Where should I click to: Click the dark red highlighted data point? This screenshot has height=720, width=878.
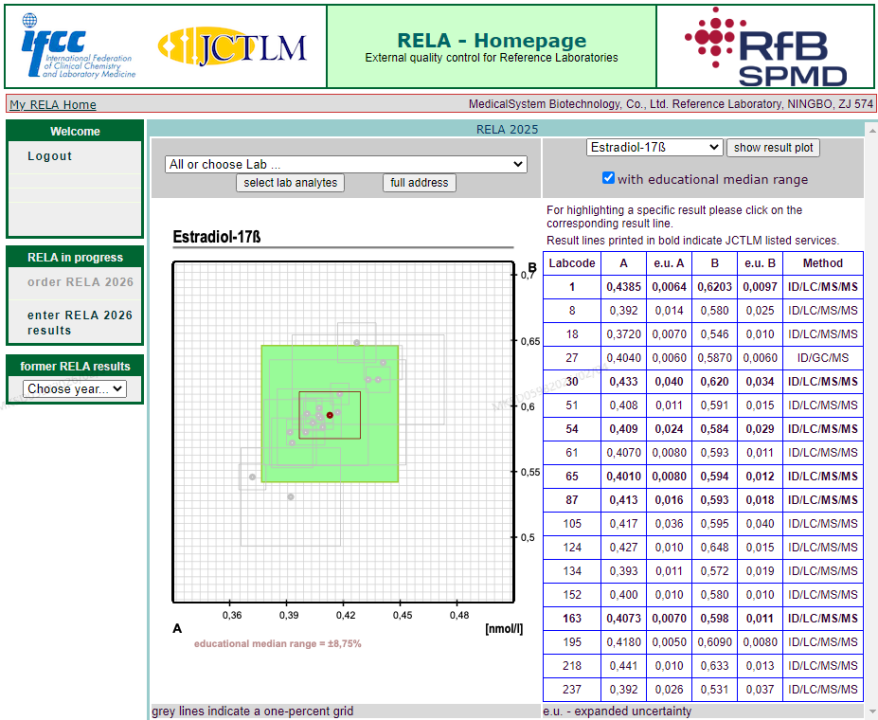(x=330, y=415)
